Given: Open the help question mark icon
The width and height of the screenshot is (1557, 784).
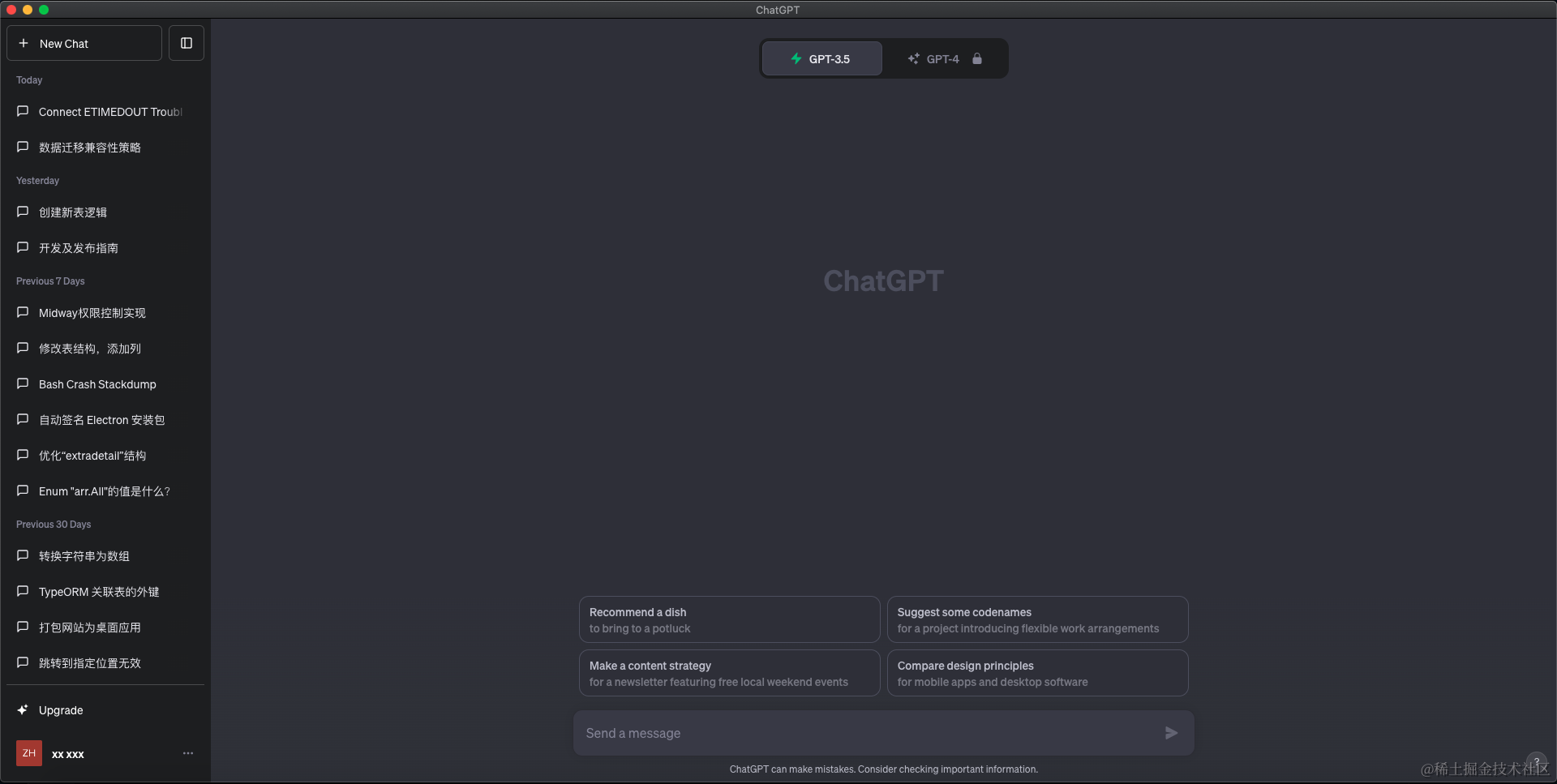Looking at the screenshot, I should click(x=1535, y=763).
